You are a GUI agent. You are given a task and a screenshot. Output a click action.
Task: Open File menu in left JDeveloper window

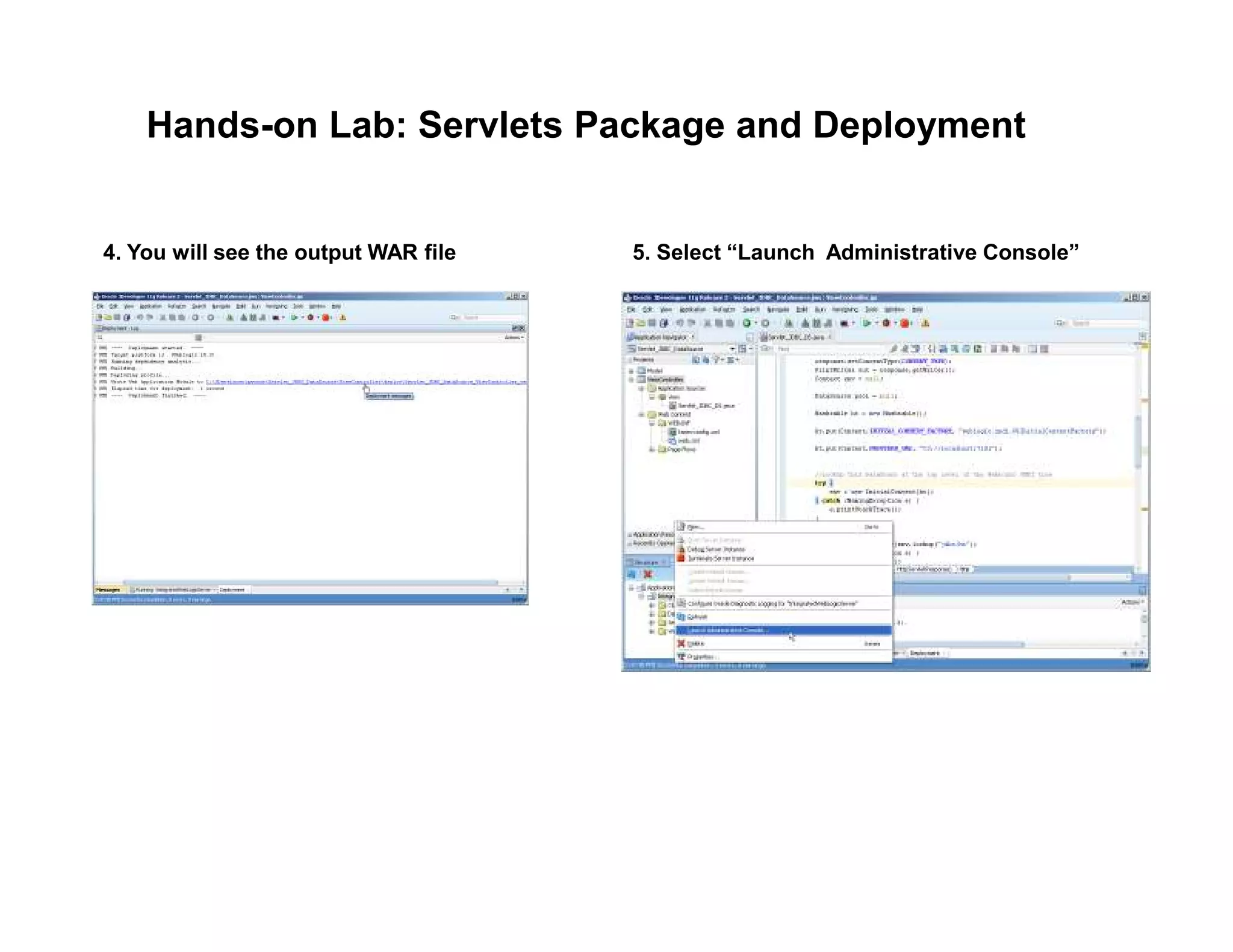click(100, 306)
